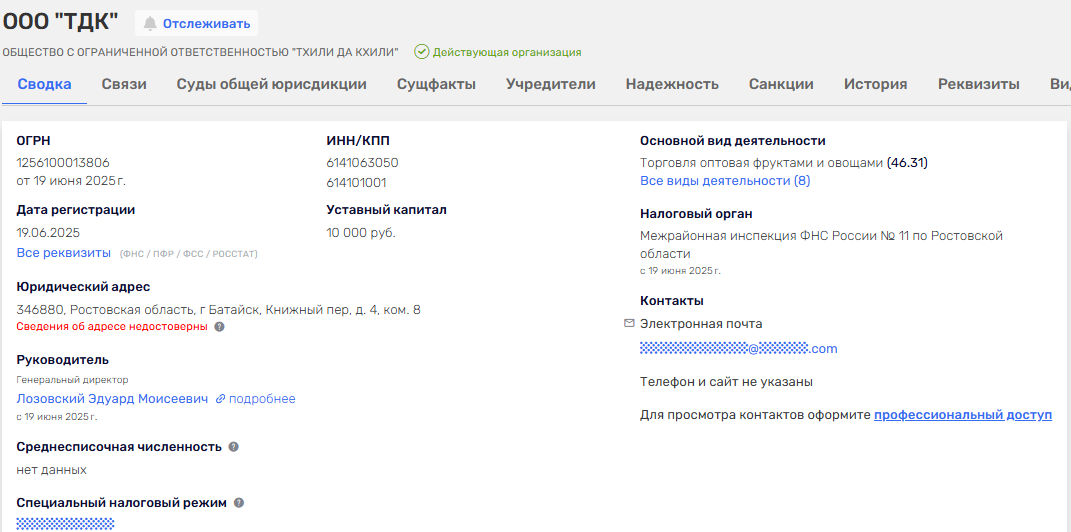Screen dimensions: 1071x532
Task: Click the профессиональный доступ link
Action: [962, 414]
